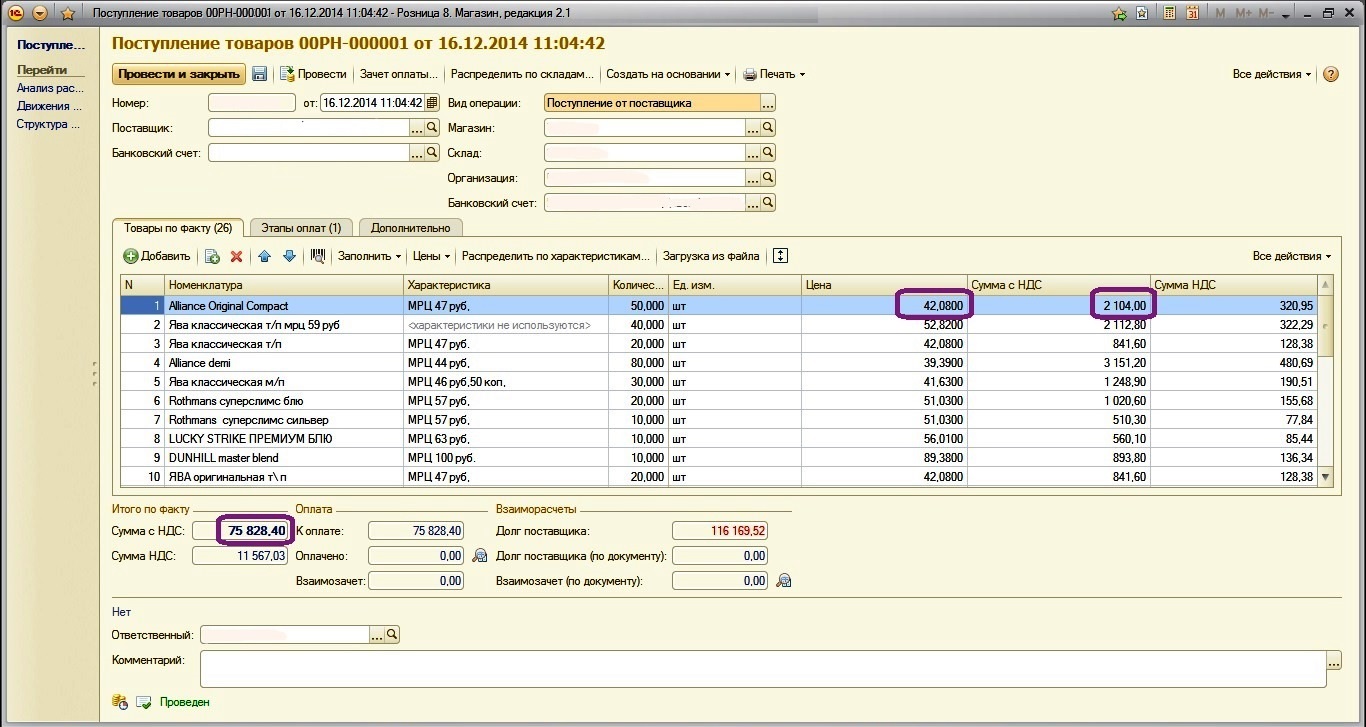
Task: Click the Добавить button to add a row
Action: click(x=157, y=256)
